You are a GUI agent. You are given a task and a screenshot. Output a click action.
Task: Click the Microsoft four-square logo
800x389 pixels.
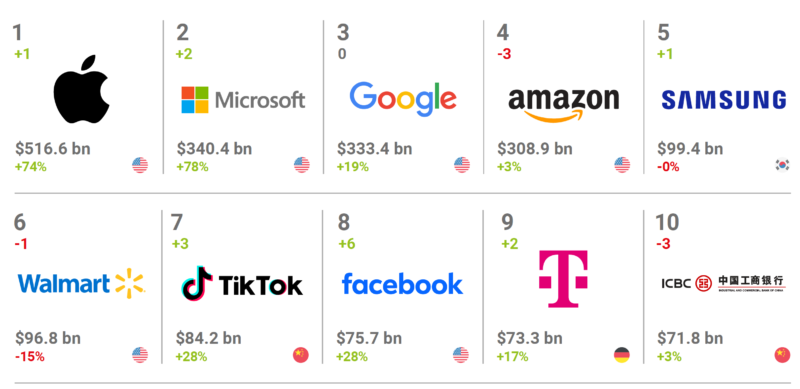(195, 100)
